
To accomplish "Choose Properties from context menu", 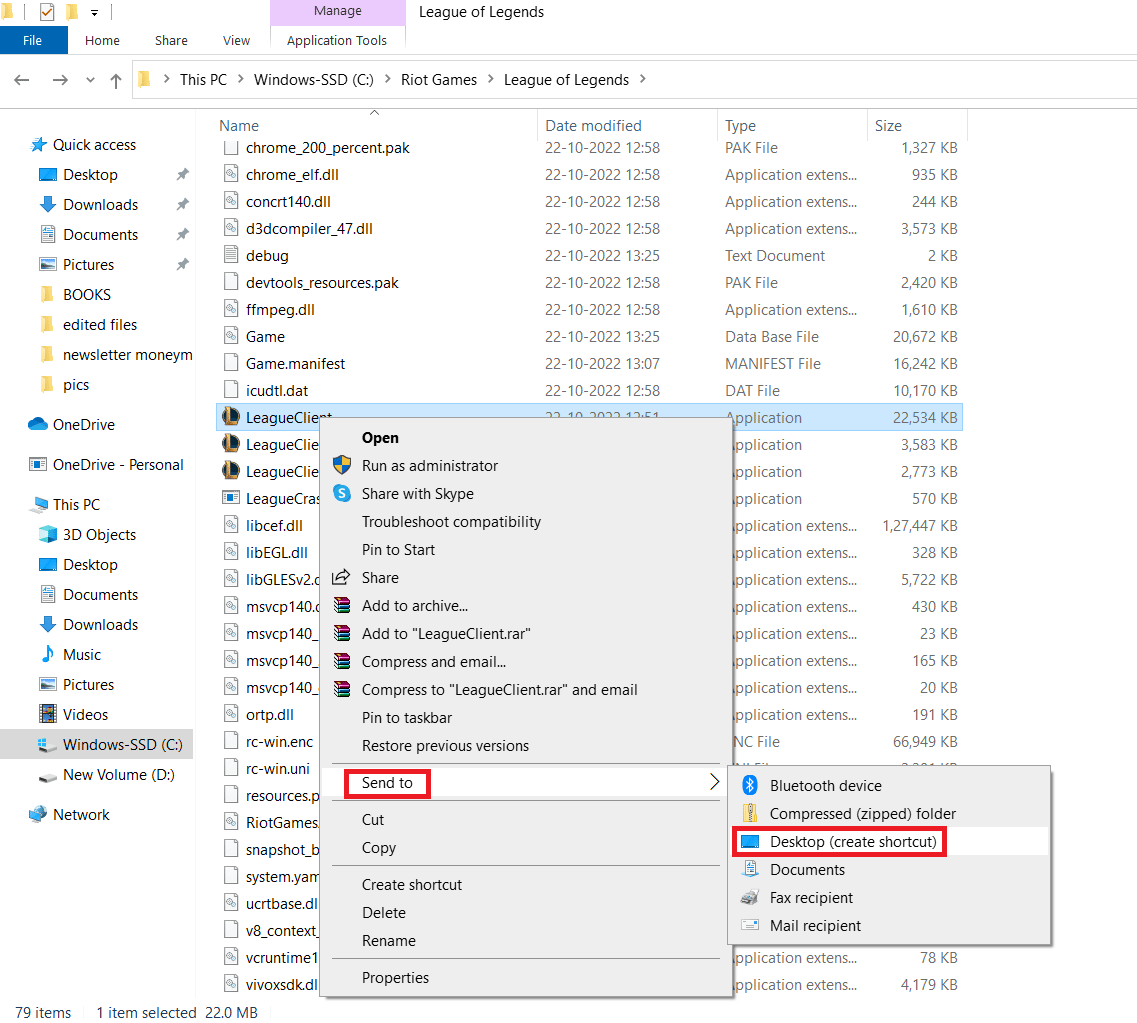I will coord(395,978).
